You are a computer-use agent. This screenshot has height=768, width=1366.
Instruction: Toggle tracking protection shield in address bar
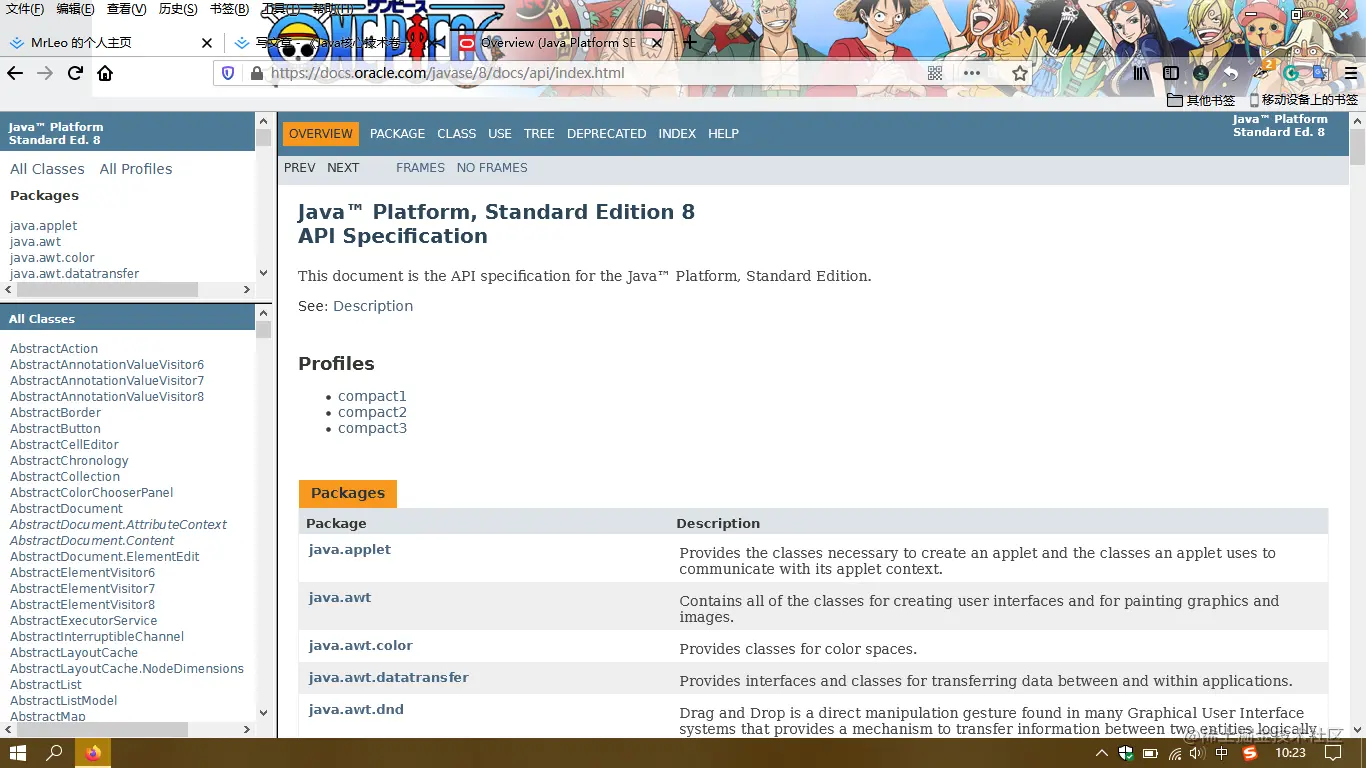pyautogui.click(x=227, y=73)
